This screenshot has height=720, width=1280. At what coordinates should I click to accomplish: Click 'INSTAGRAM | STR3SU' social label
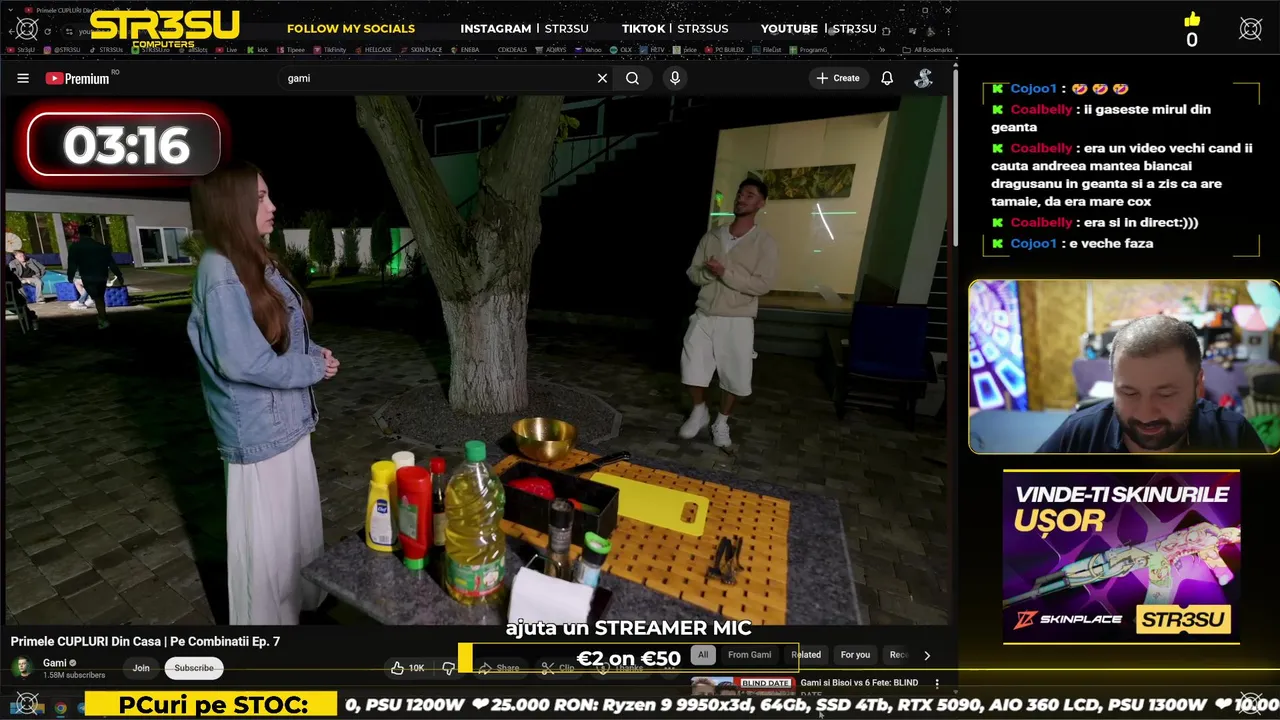point(524,28)
